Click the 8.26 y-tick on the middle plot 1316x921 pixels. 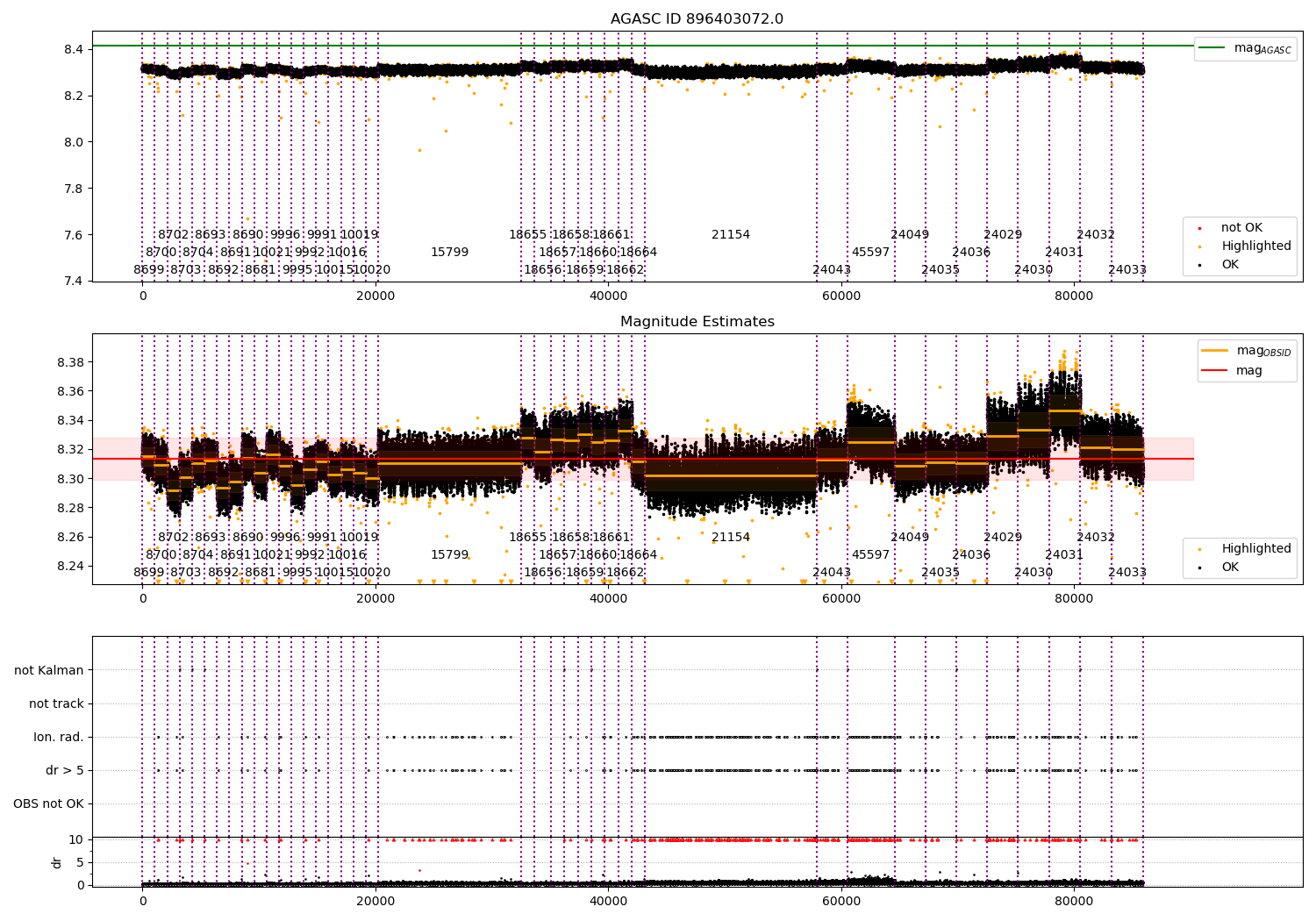point(70,537)
